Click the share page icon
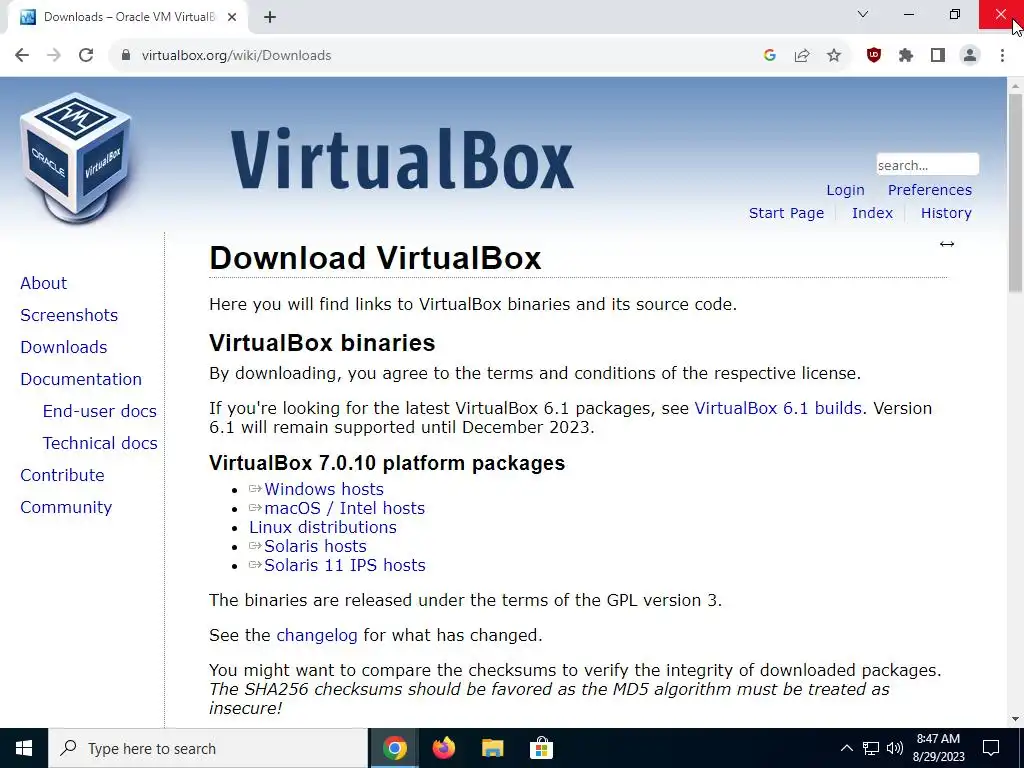This screenshot has width=1024, height=768. (x=802, y=56)
